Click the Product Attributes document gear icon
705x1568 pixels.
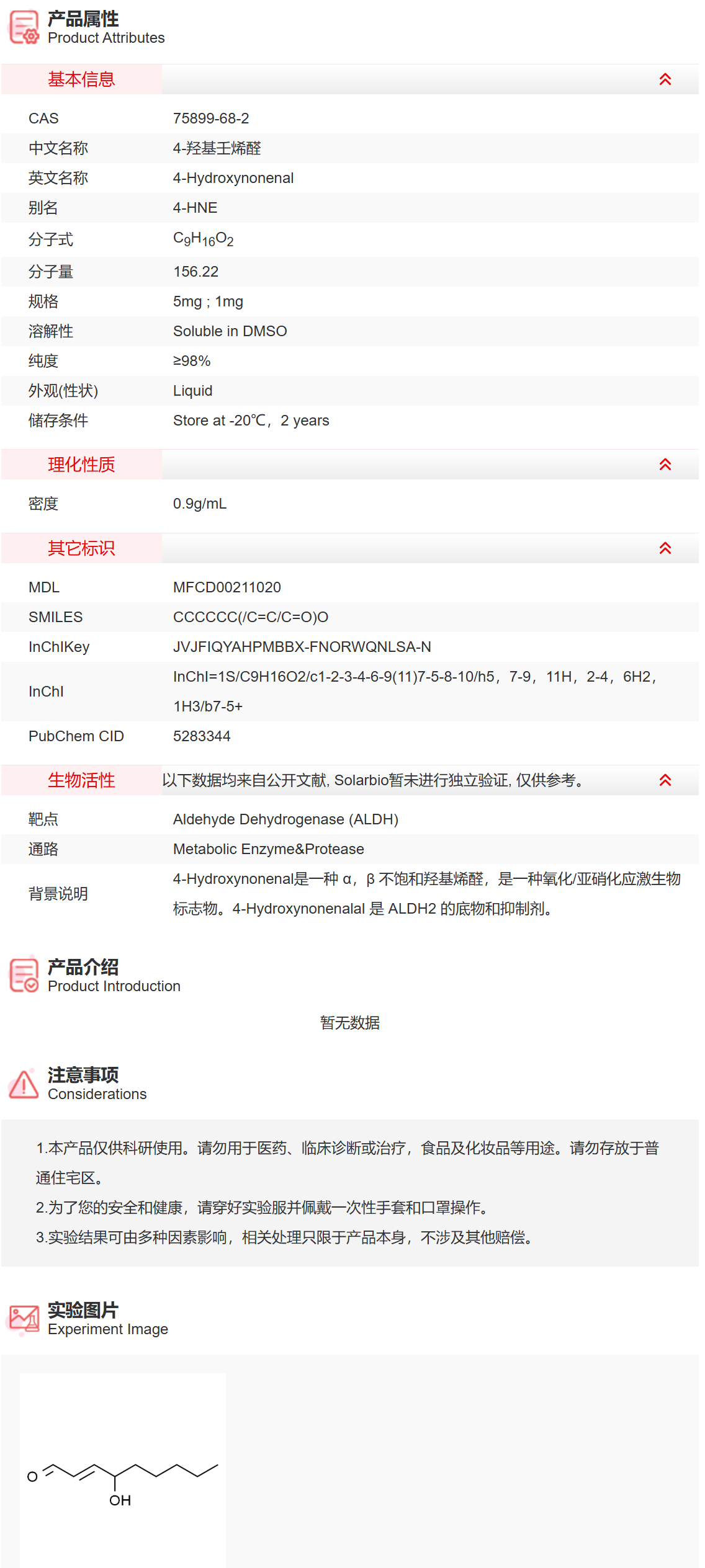pos(24,27)
